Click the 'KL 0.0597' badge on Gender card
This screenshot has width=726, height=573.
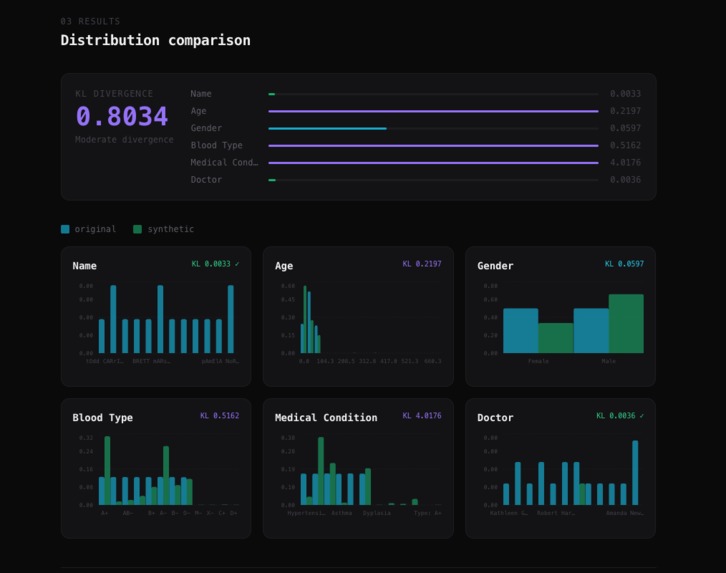pos(624,264)
